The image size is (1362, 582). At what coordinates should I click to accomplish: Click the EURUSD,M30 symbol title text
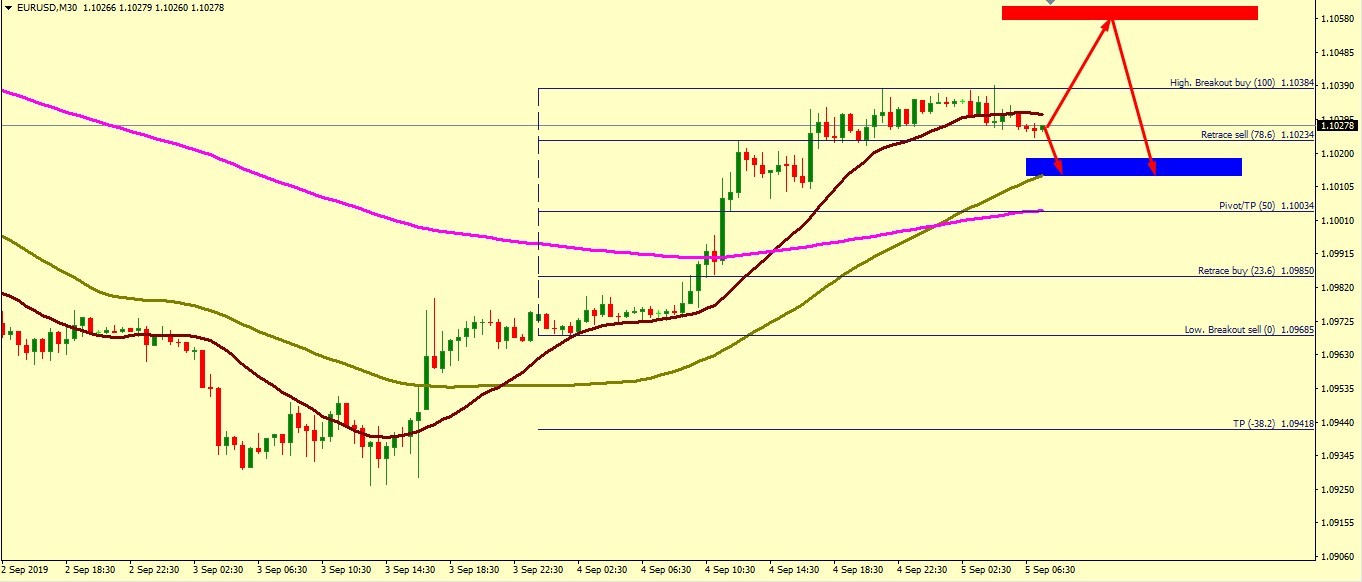(46, 8)
